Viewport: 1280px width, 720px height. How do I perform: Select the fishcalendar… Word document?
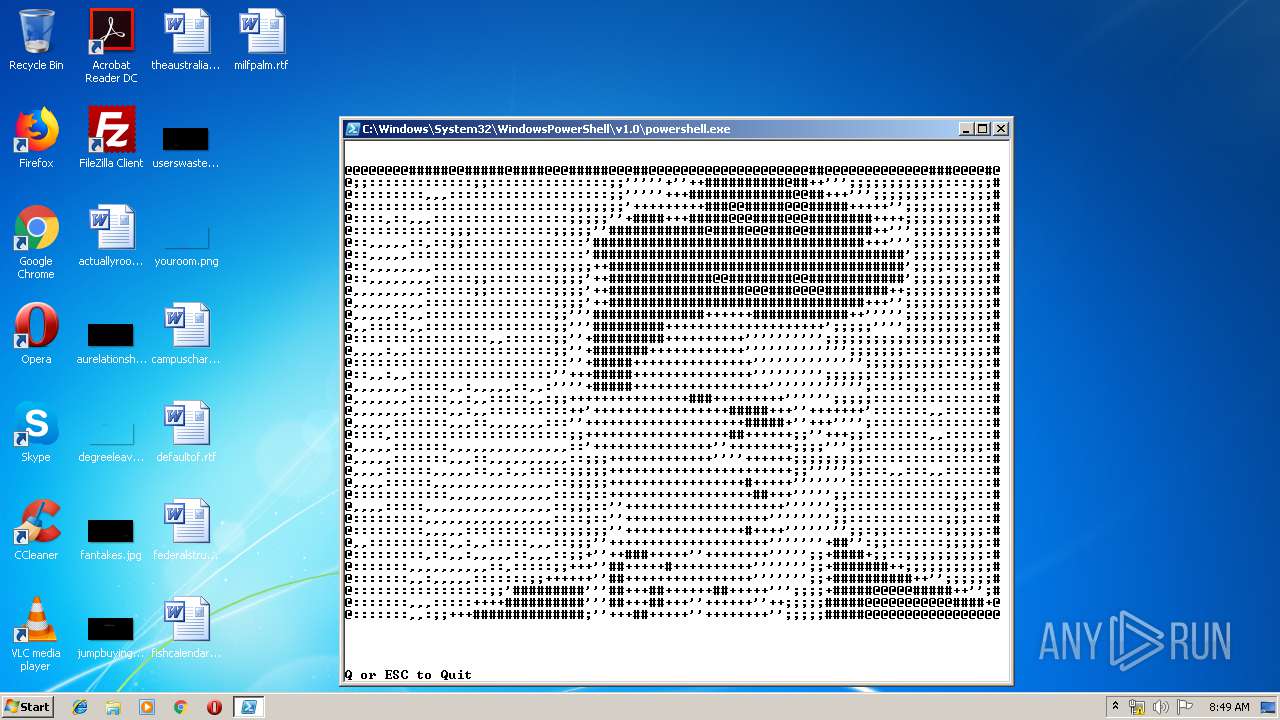(x=186, y=628)
